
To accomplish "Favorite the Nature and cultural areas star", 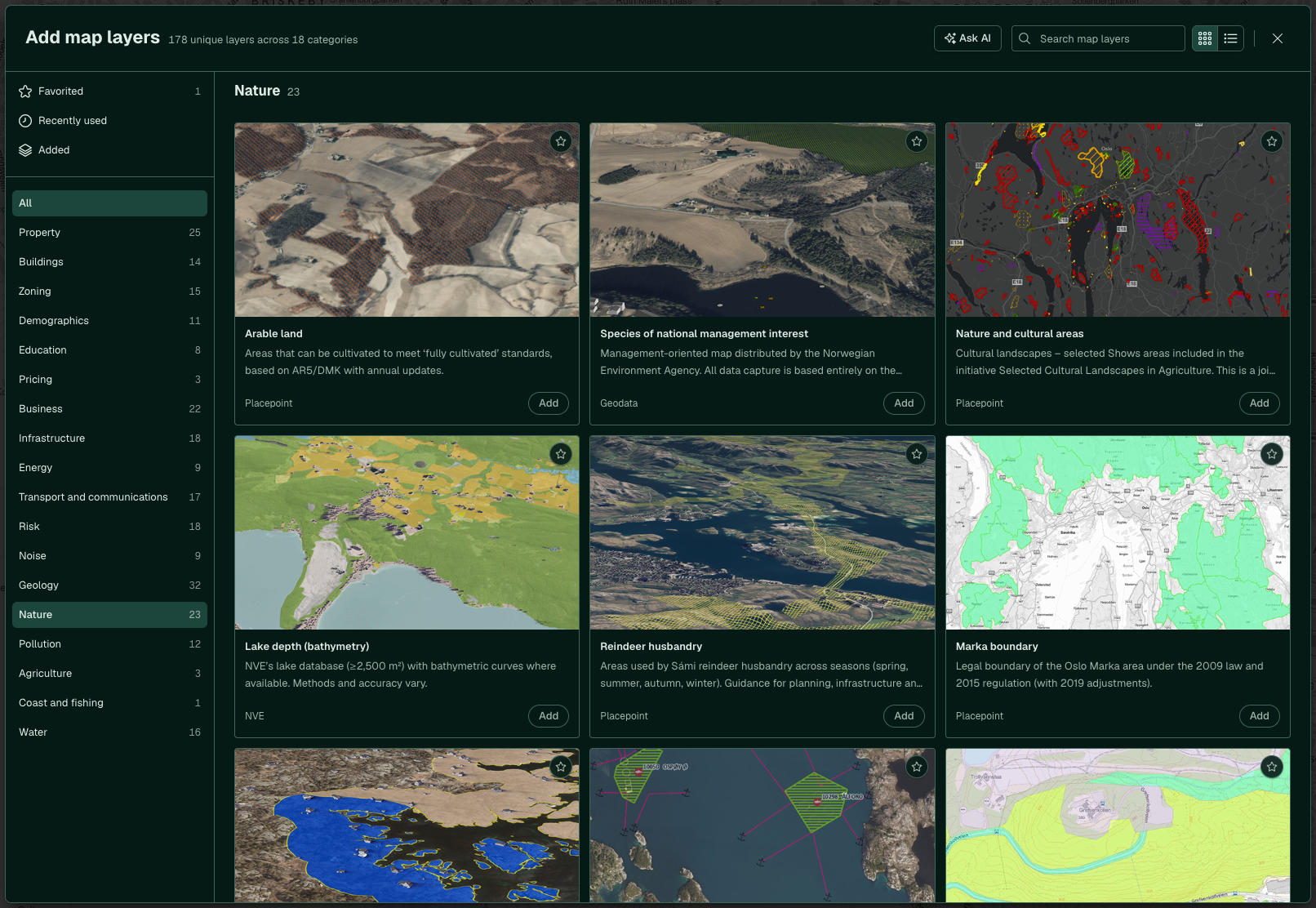I will coord(1272,141).
